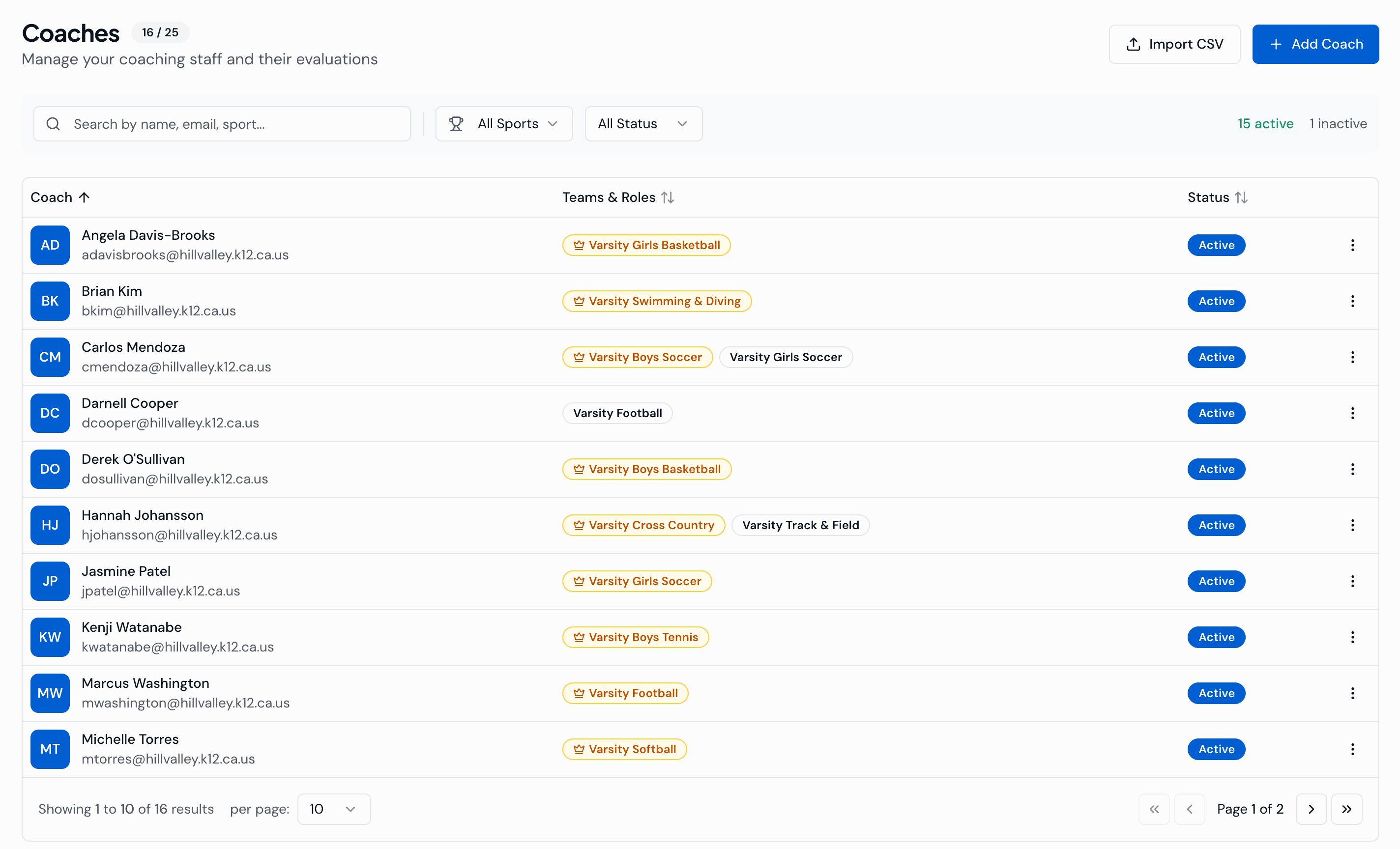
Task: Open the actions menu for Kenji Watanabe
Action: (x=1353, y=637)
